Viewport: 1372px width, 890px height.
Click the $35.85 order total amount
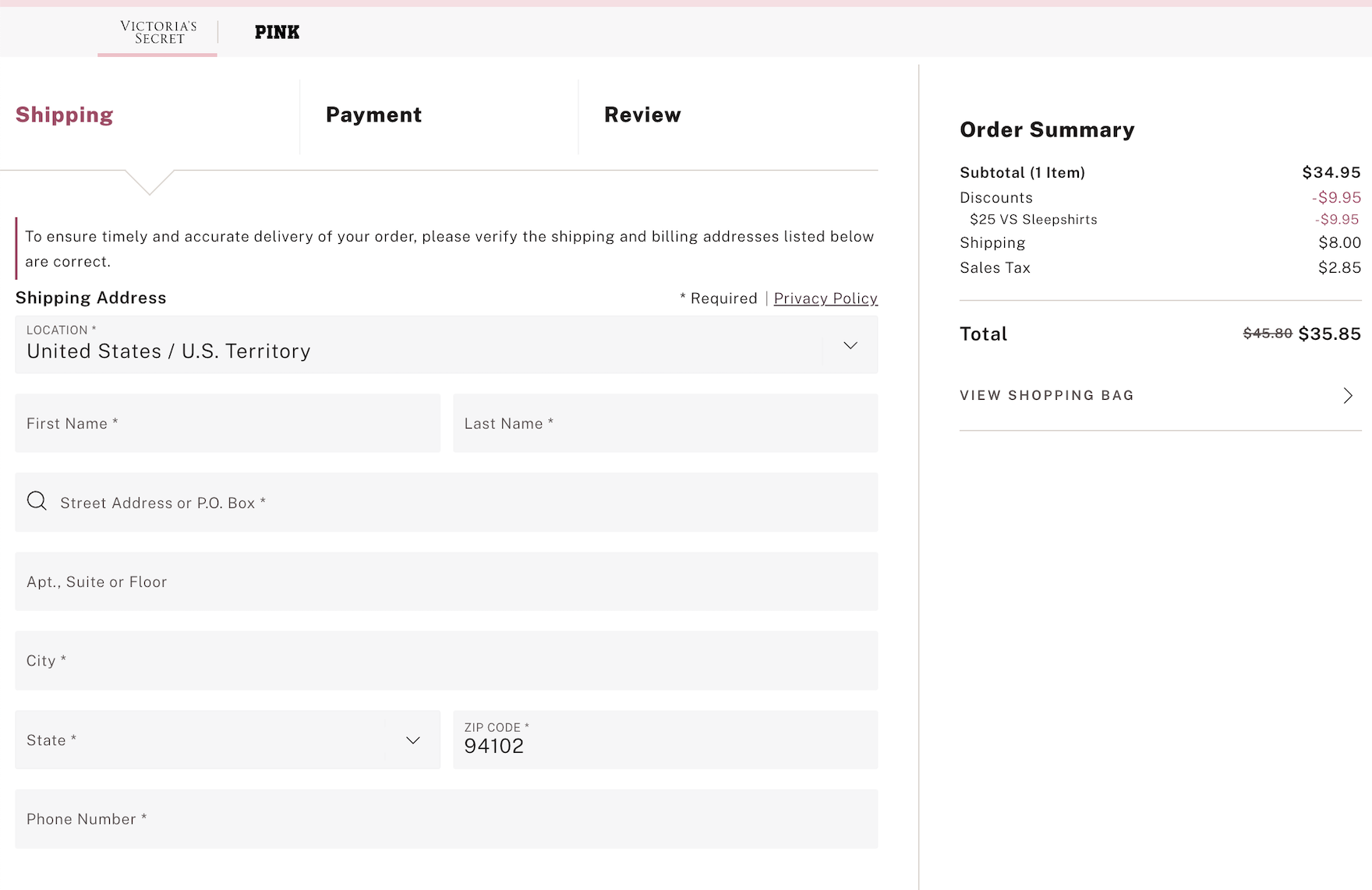coord(1329,334)
